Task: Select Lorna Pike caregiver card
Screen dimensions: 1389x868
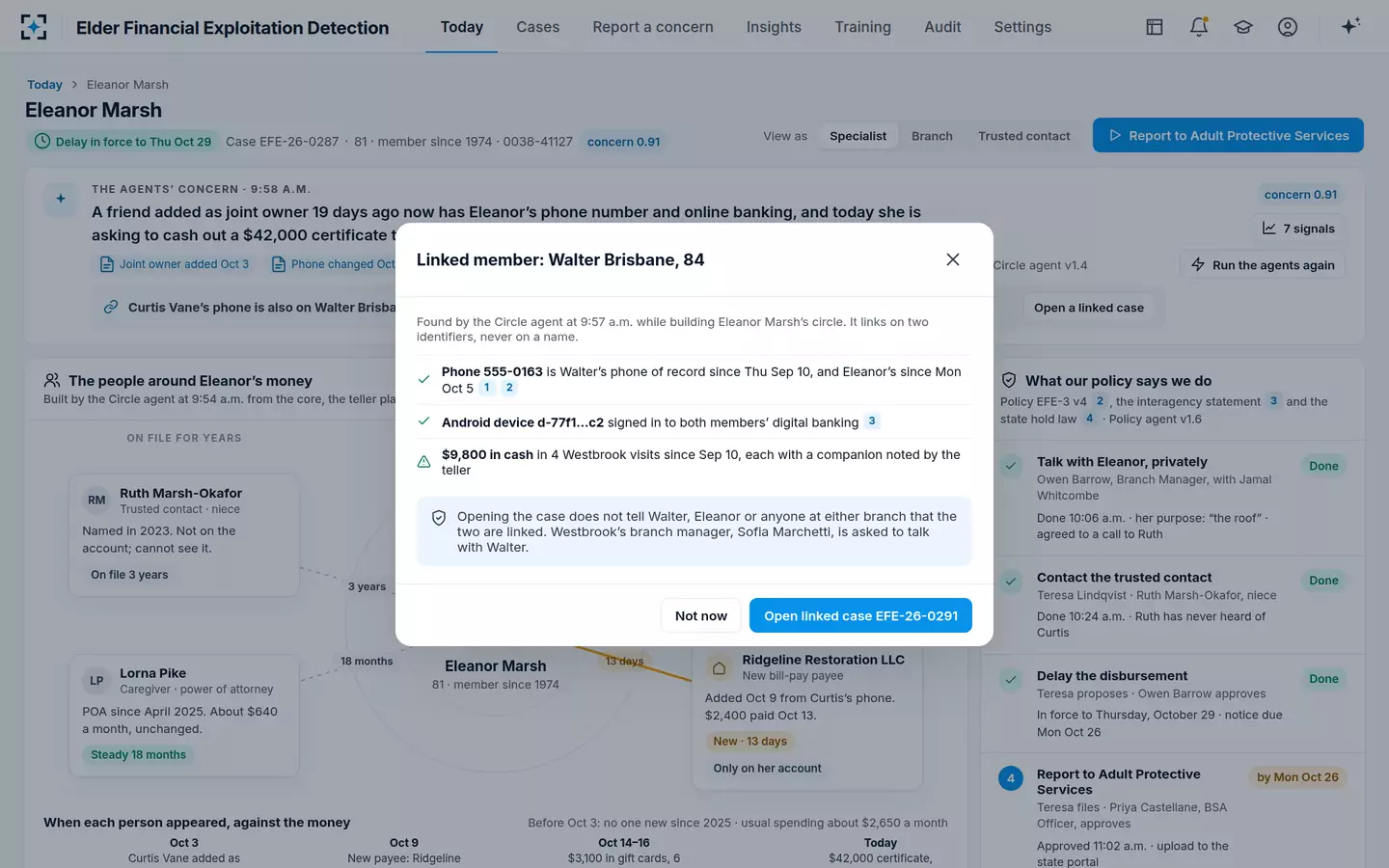Action: pyautogui.click(x=184, y=715)
